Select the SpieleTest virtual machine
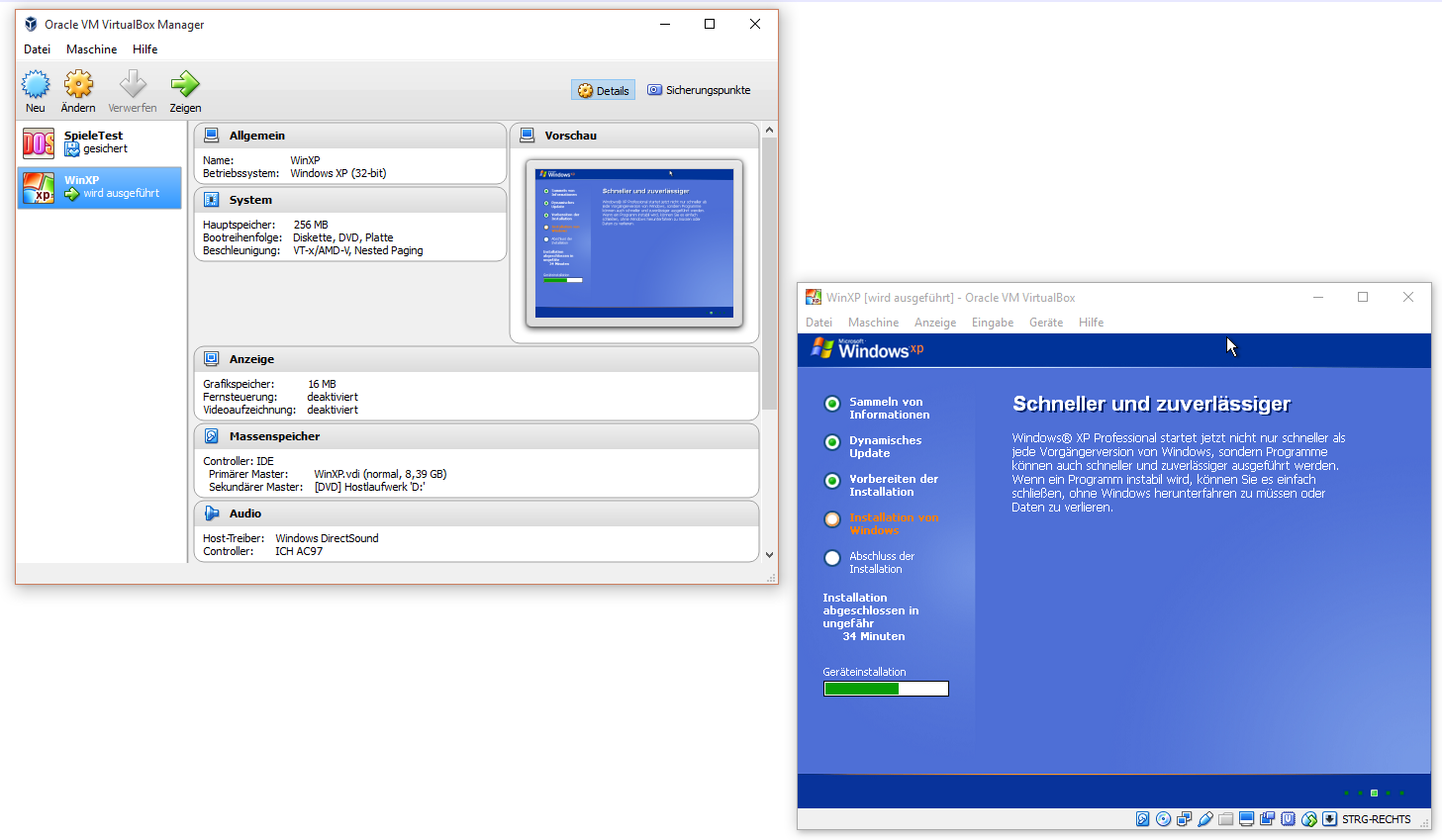This screenshot has width=1442, height=840. point(99,142)
